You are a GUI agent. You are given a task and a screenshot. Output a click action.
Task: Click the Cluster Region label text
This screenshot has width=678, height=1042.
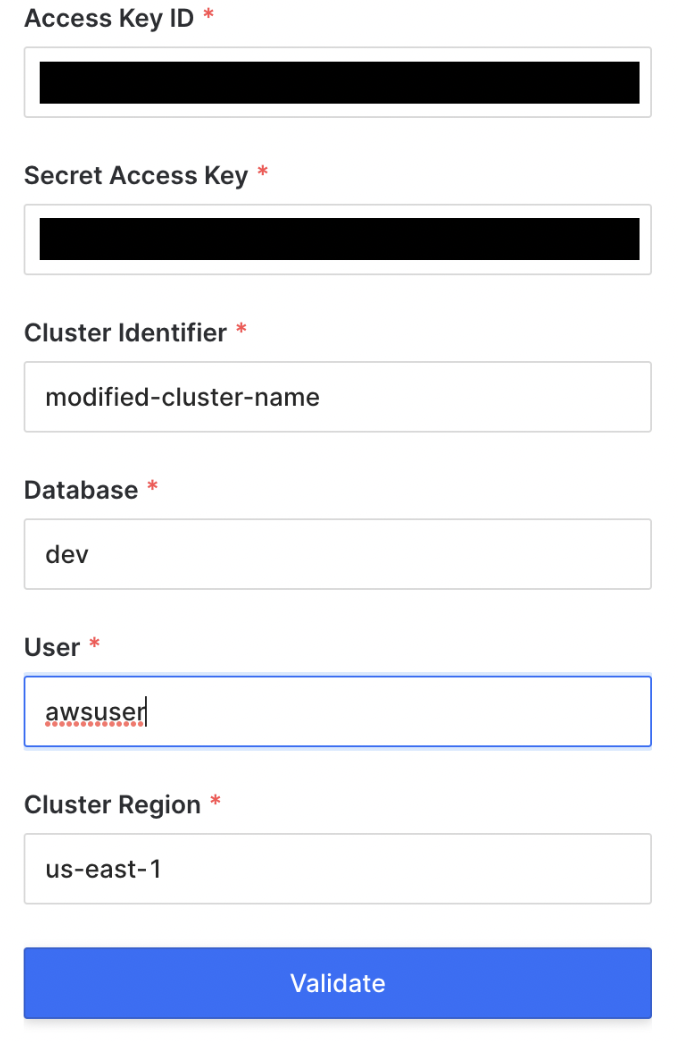[x=112, y=805]
